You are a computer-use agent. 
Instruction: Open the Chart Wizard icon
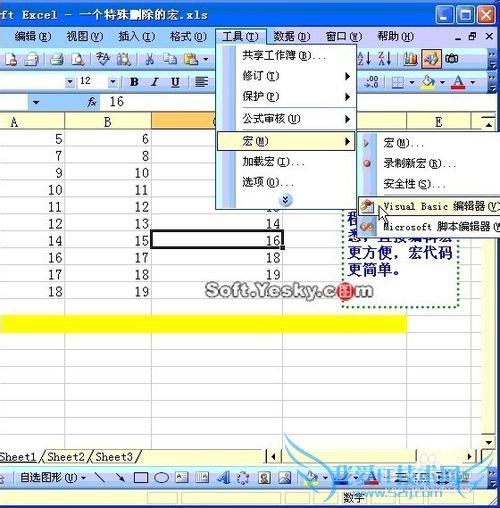click(x=410, y=59)
